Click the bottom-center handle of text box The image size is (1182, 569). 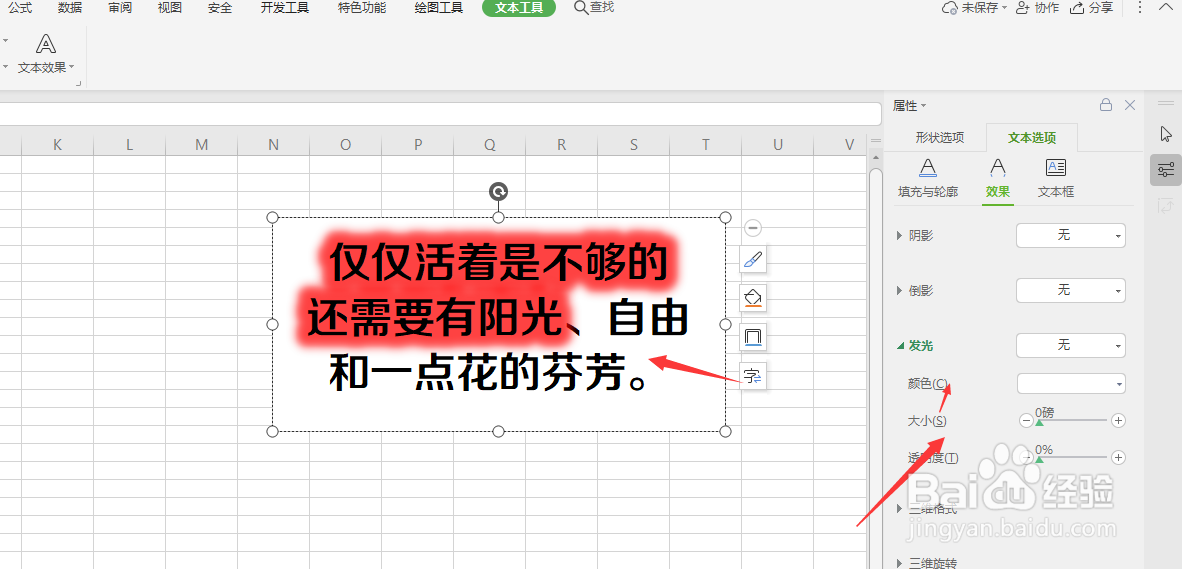click(x=498, y=431)
